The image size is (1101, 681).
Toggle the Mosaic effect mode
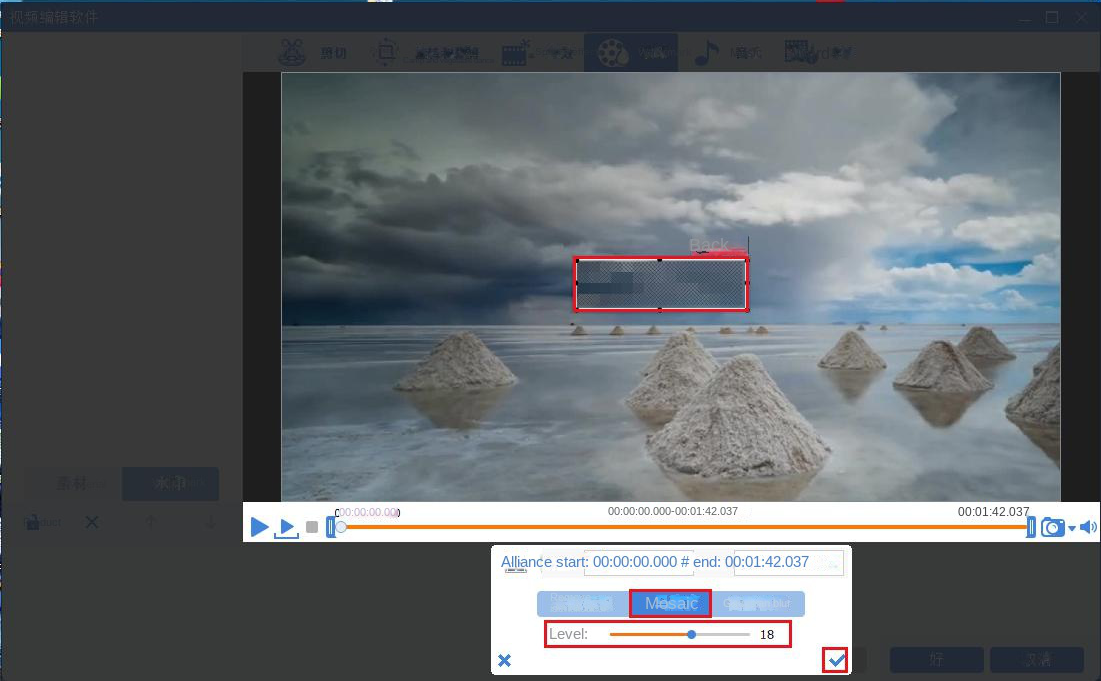click(670, 602)
